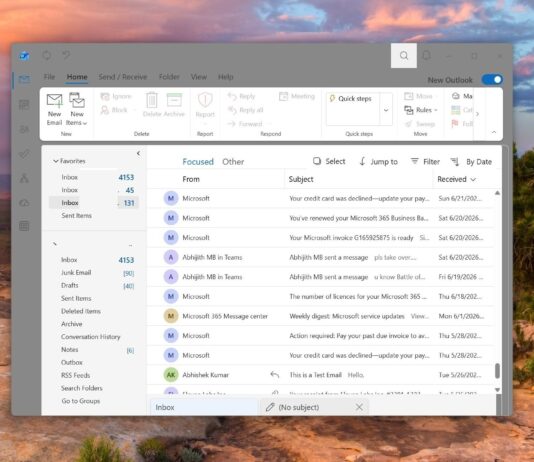Click the replied arrow on Abhishek Kumar email
The height and width of the screenshot is (462, 534).
click(x=275, y=375)
